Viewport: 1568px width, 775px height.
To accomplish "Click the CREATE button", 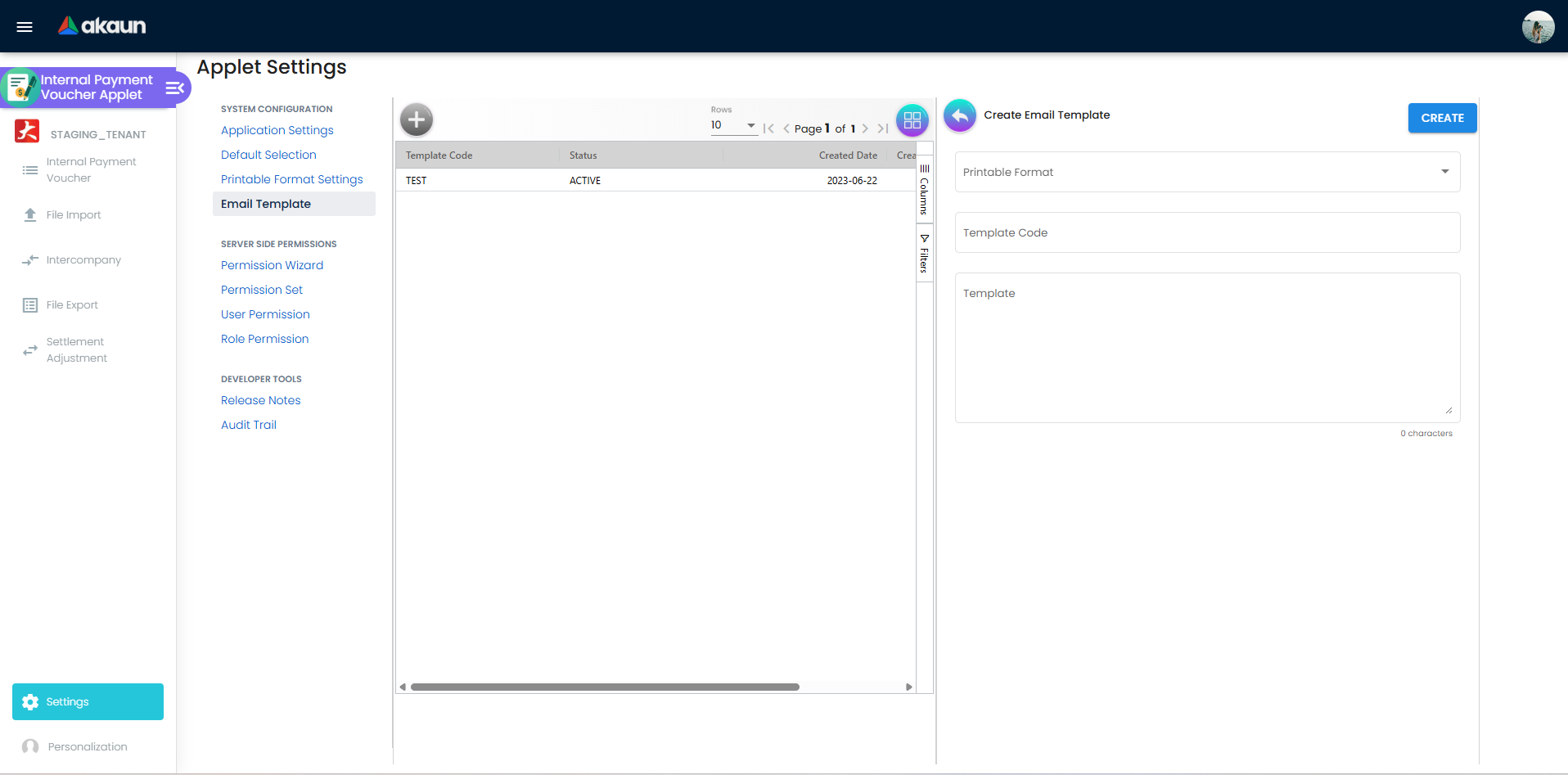I will (1442, 118).
